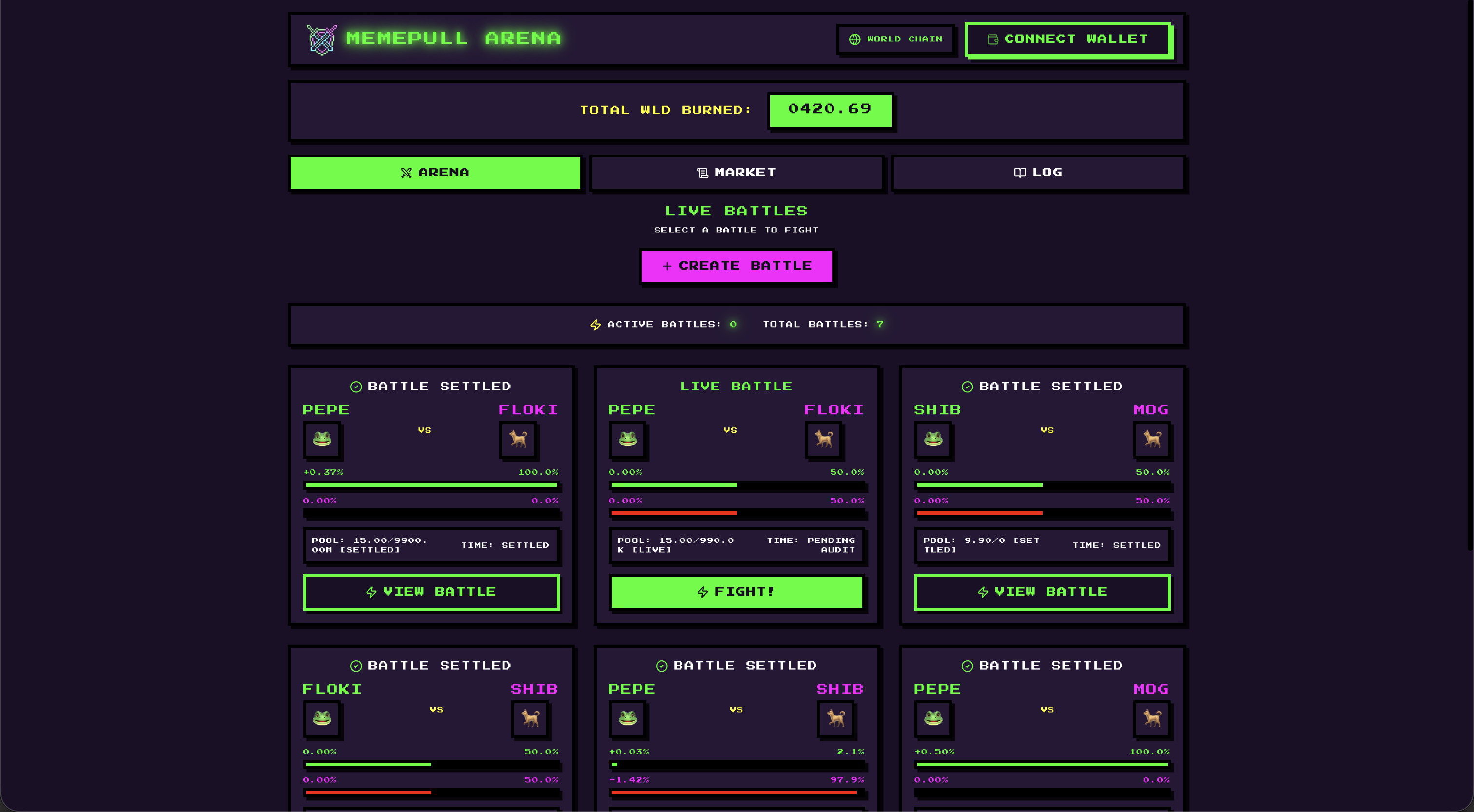The height and width of the screenshot is (812, 1474).
Task: Click the Total Battles: 7 stat
Action: point(823,325)
